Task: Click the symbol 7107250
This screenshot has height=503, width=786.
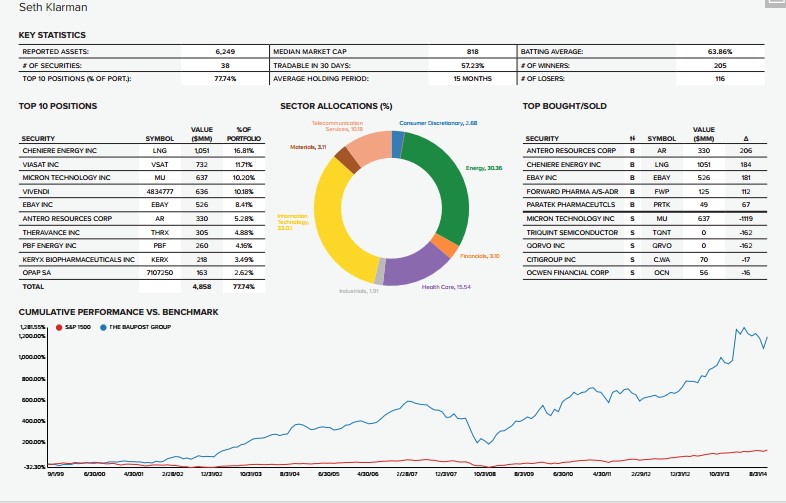Action: pos(159,273)
